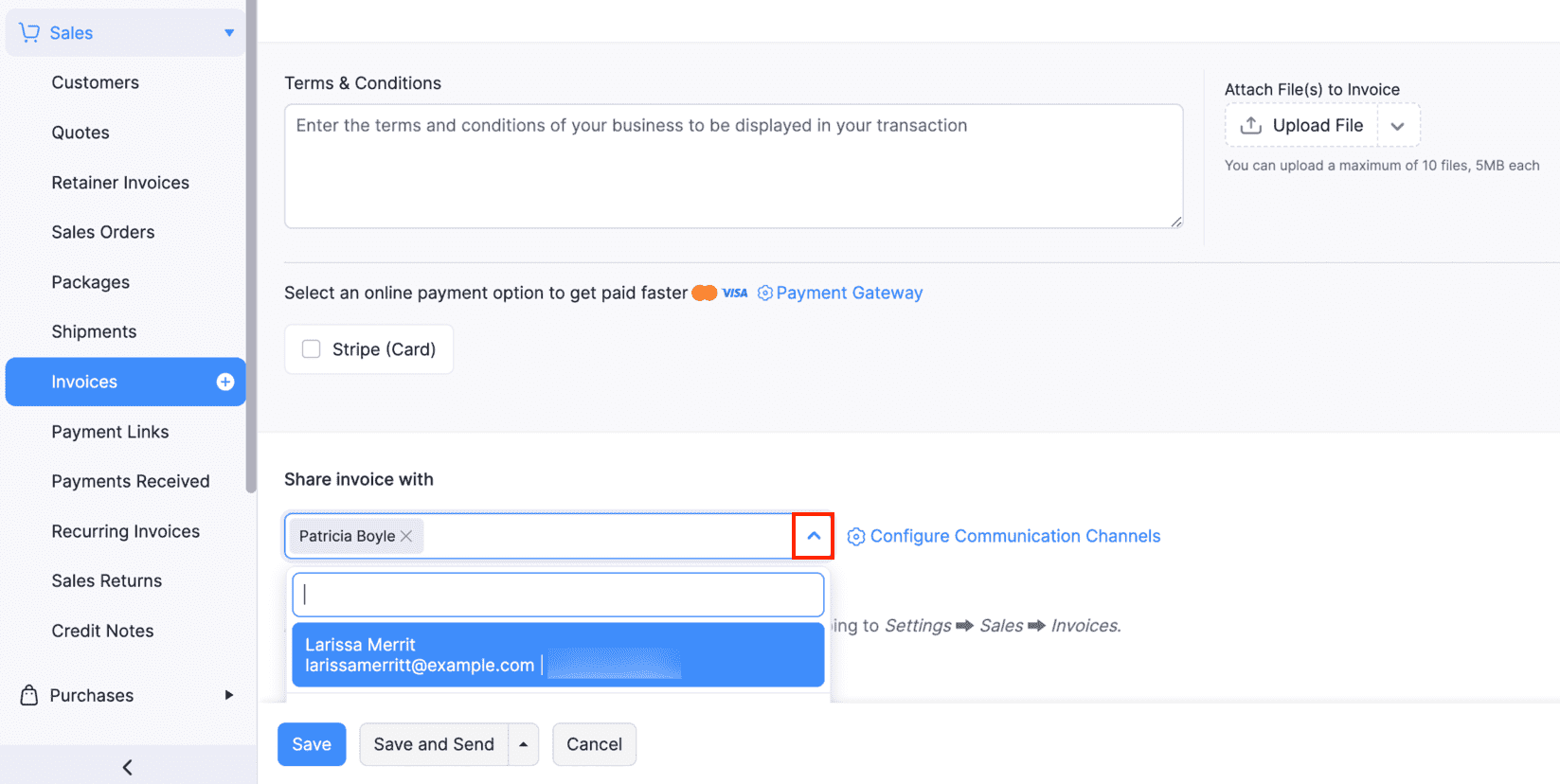The image size is (1560, 784).
Task: Open Recurring Invoices from the sidebar
Action: (125, 531)
